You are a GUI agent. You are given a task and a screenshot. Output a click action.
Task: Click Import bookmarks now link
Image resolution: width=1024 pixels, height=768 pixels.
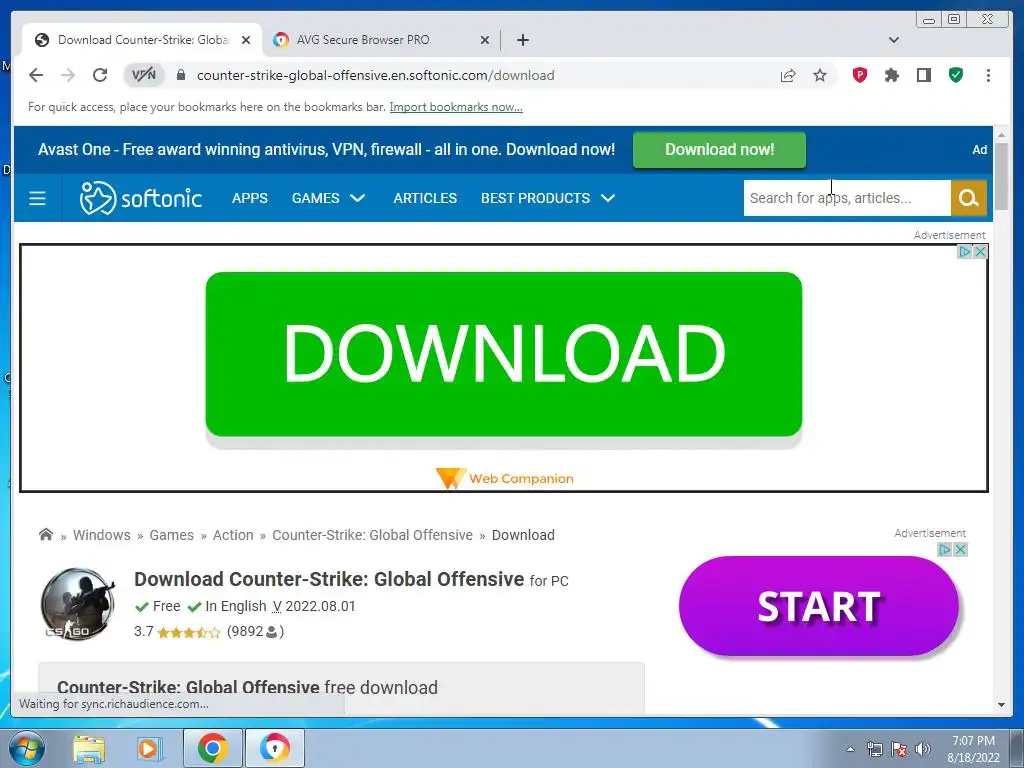pyautogui.click(x=456, y=107)
